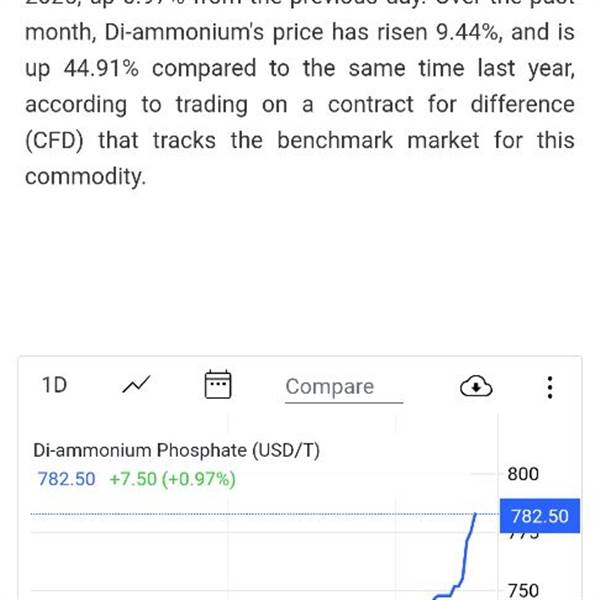This screenshot has width=600, height=600.
Task: Focus the Compare input field
Action: point(344,387)
